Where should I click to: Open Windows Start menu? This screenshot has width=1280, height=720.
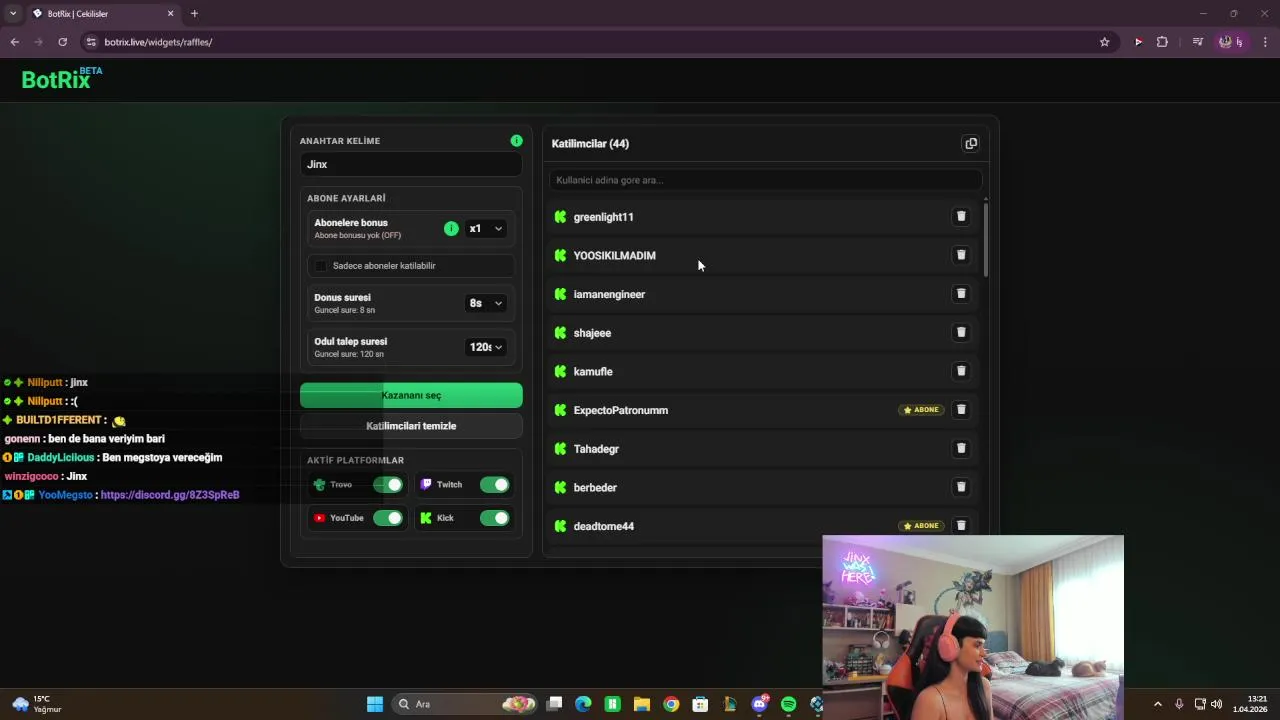point(375,704)
